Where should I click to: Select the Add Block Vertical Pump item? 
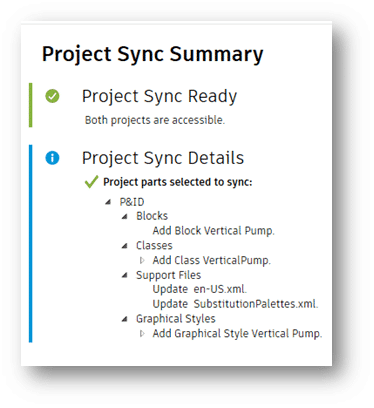213,231
